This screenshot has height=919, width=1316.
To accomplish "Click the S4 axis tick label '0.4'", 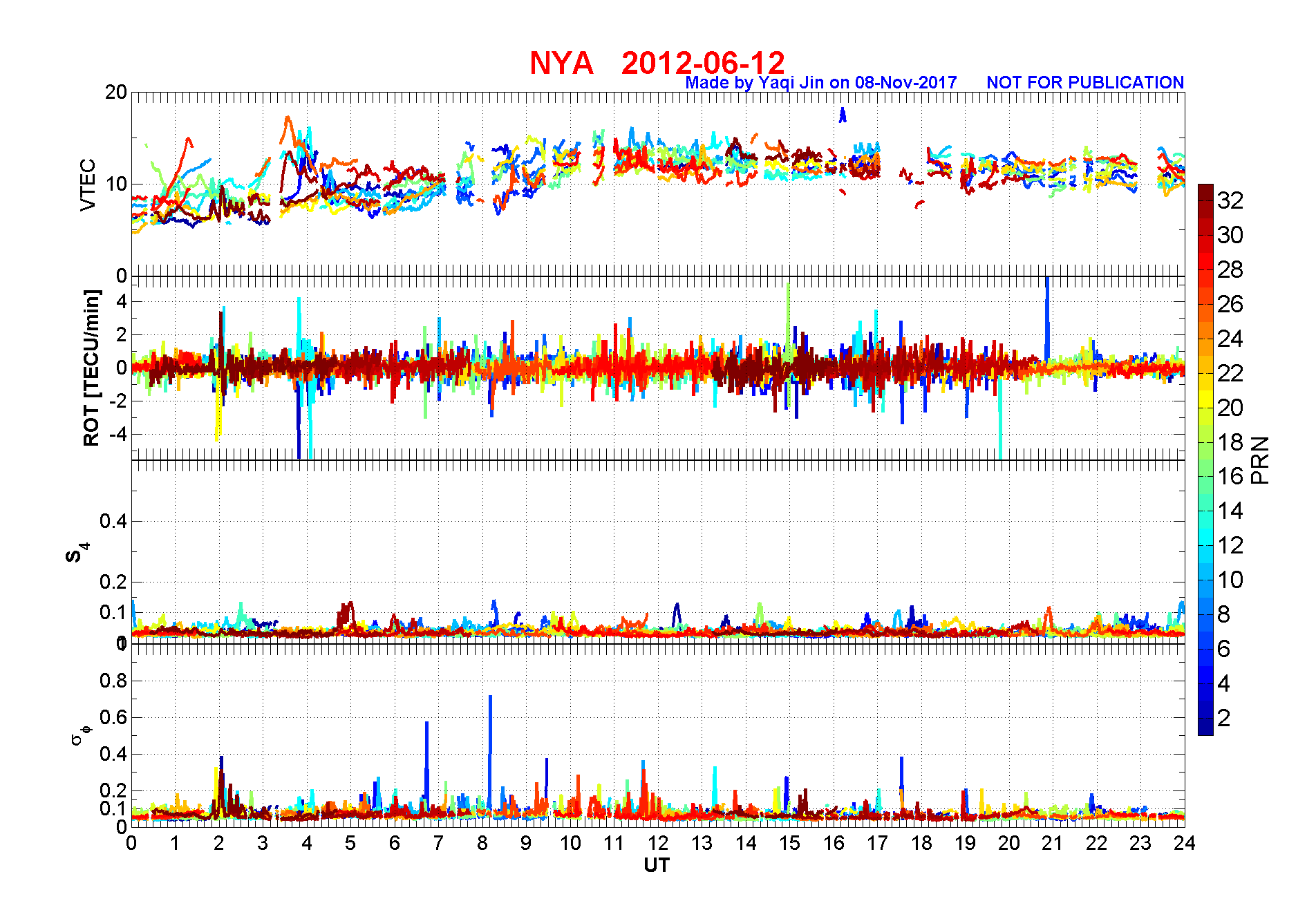I will 113,521.
